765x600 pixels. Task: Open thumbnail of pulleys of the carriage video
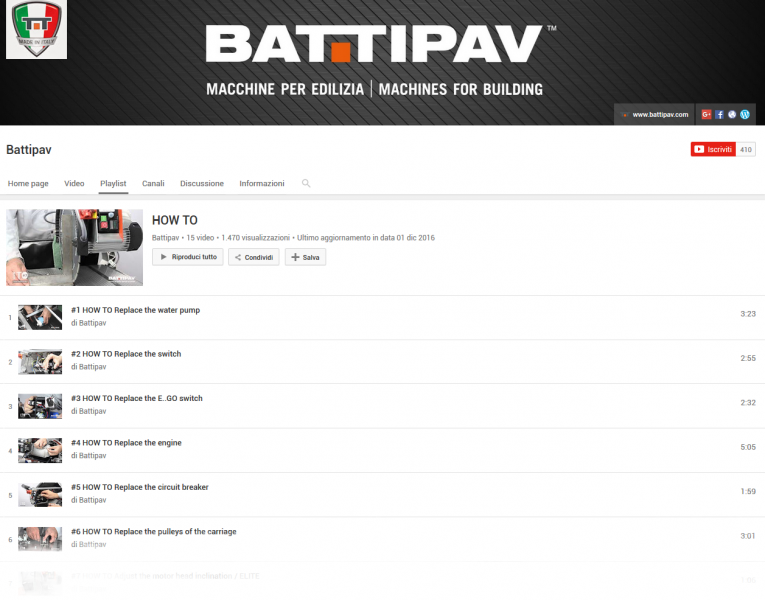pyautogui.click(x=40, y=539)
